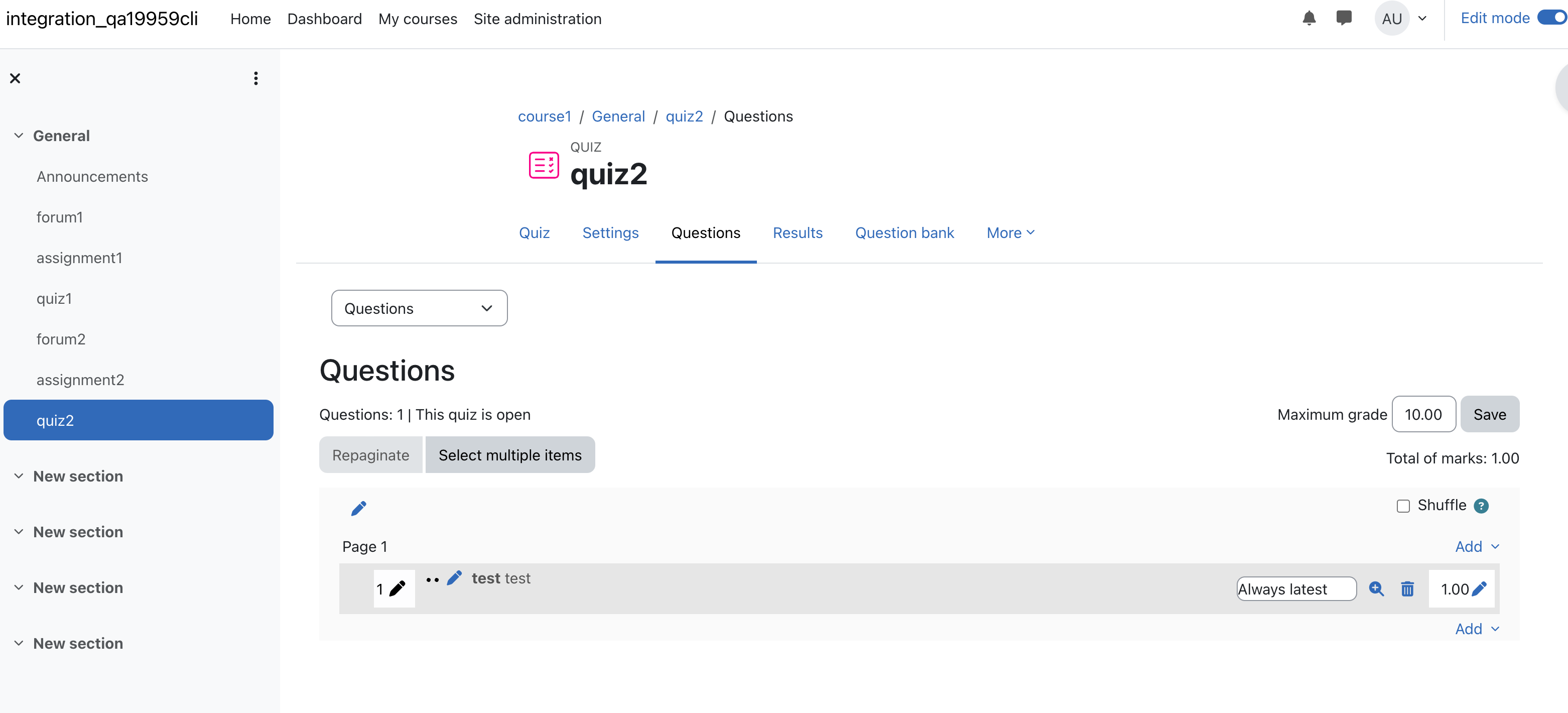Edit the section heading pencil icon
This screenshot has width=1568, height=713.
click(358, 508)
